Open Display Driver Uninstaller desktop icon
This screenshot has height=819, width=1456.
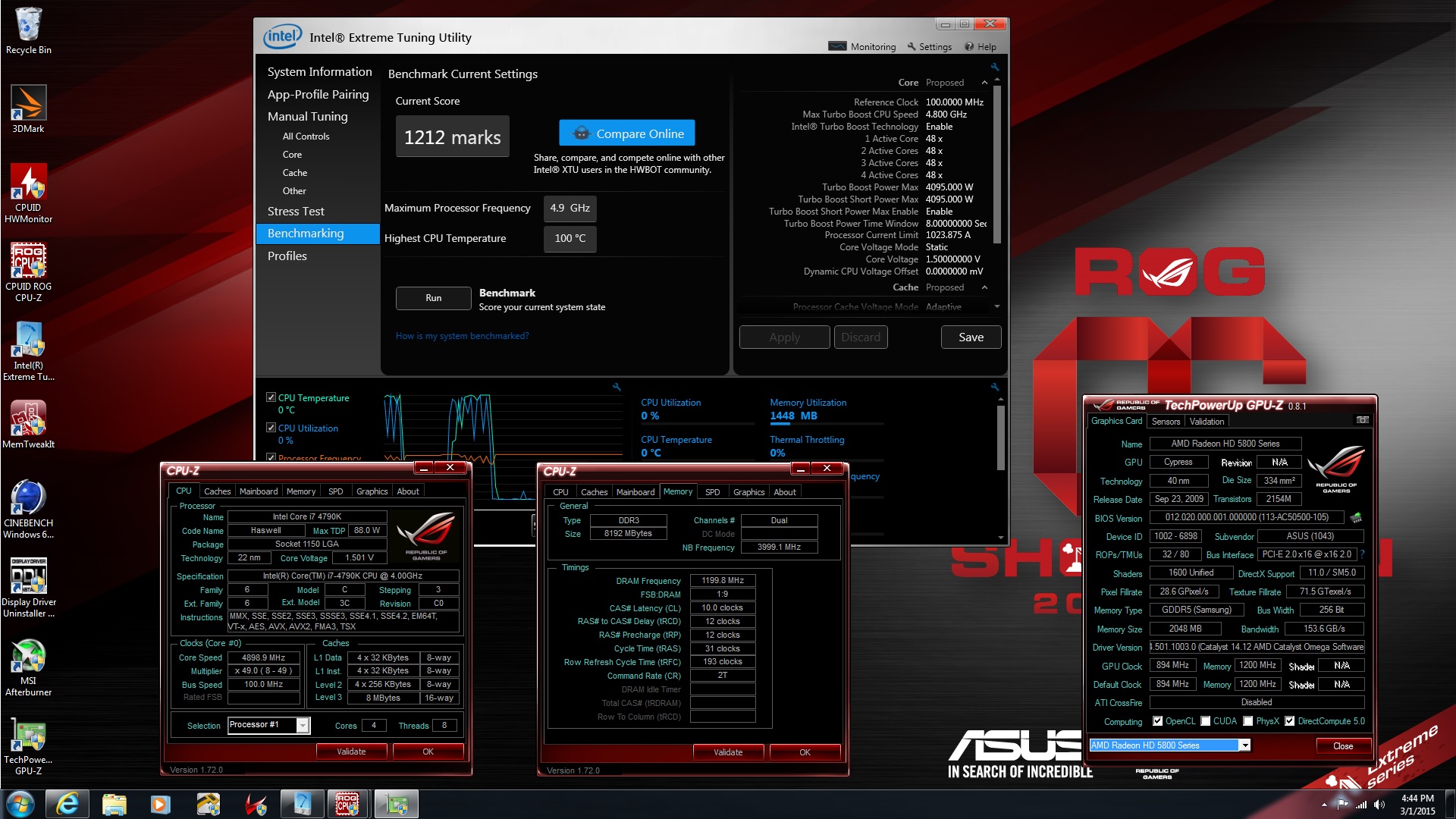click(28, 588)
